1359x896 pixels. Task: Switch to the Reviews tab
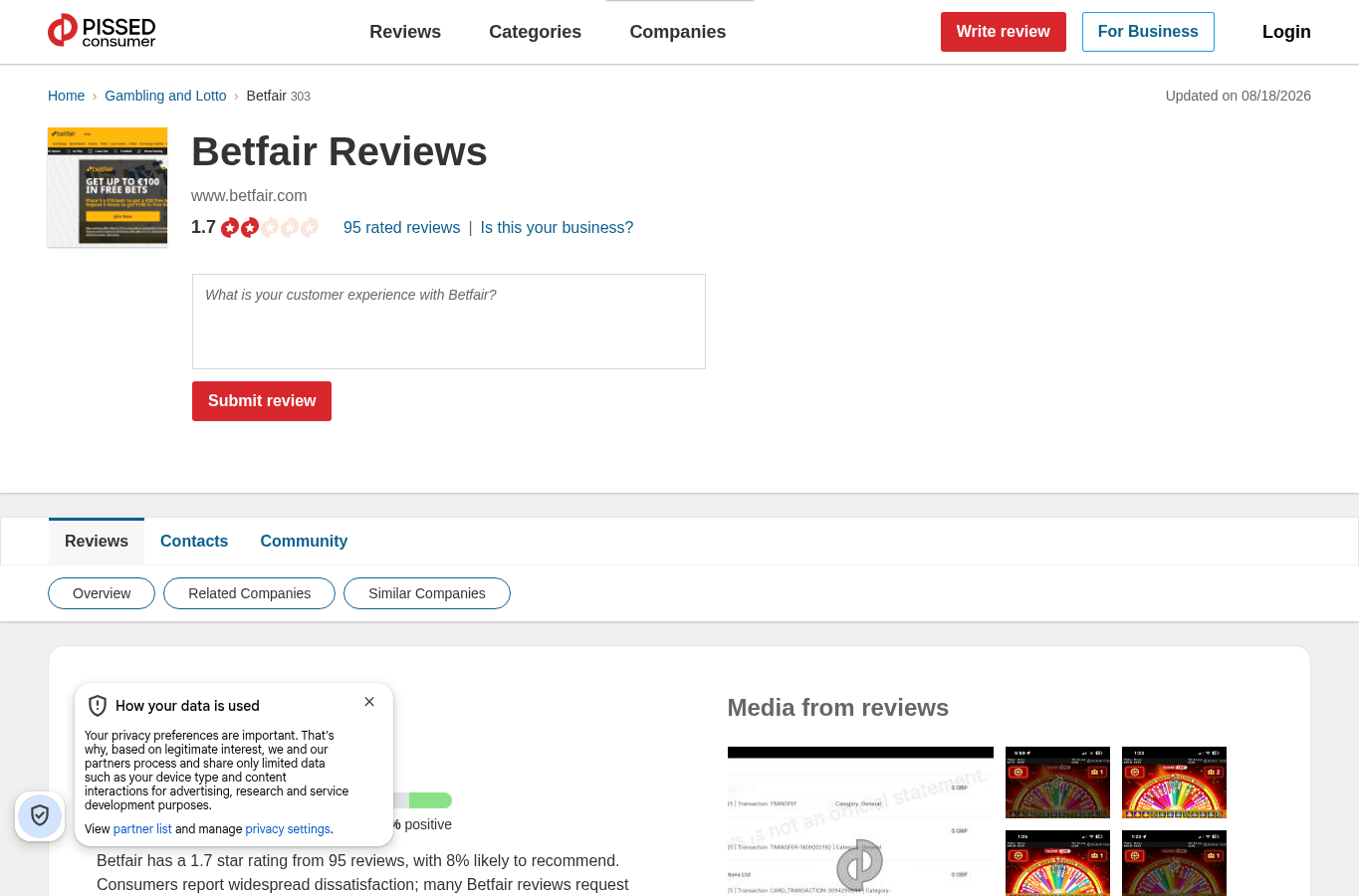click(97, 541)
